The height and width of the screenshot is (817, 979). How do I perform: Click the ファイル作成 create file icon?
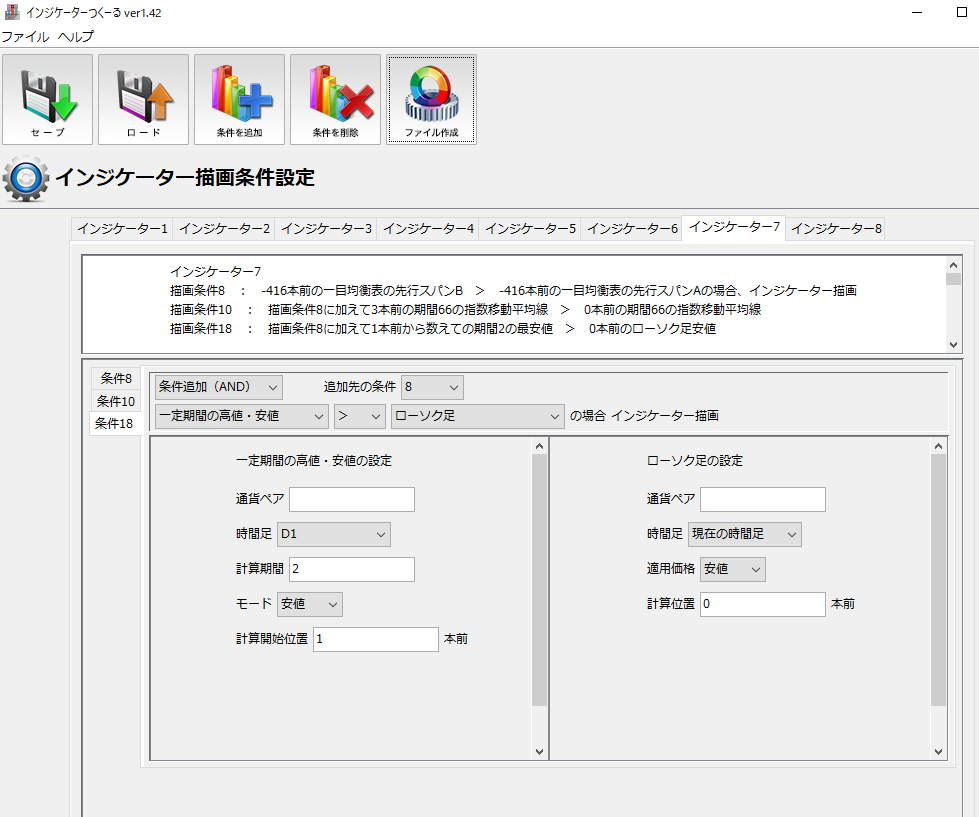pos(431,99)
